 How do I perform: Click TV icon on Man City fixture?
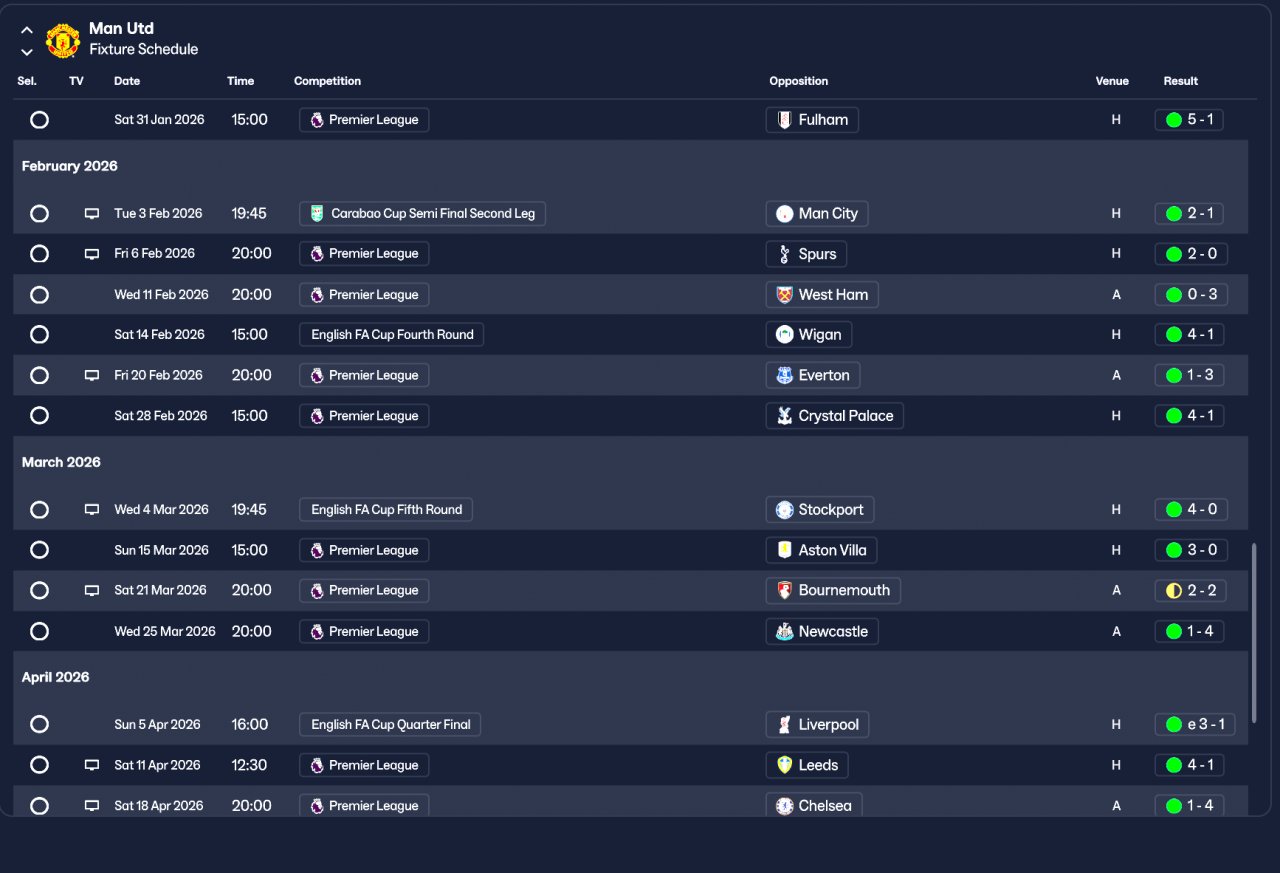(x=92, y=213)
